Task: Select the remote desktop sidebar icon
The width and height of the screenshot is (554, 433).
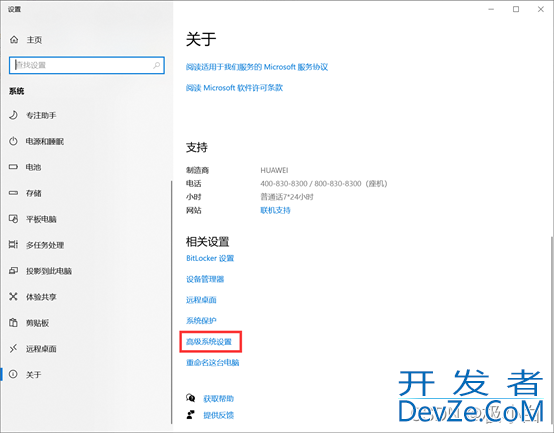Action: [13, 349]
